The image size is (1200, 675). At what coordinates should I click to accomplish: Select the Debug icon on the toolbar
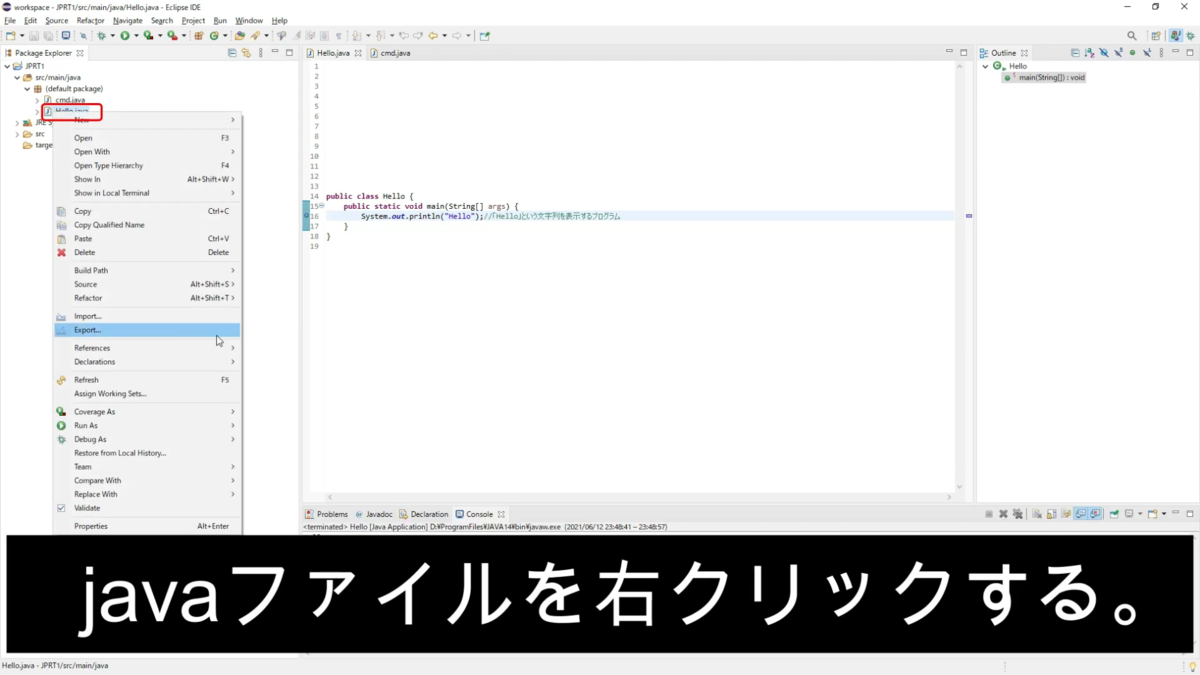coord(100,35)
